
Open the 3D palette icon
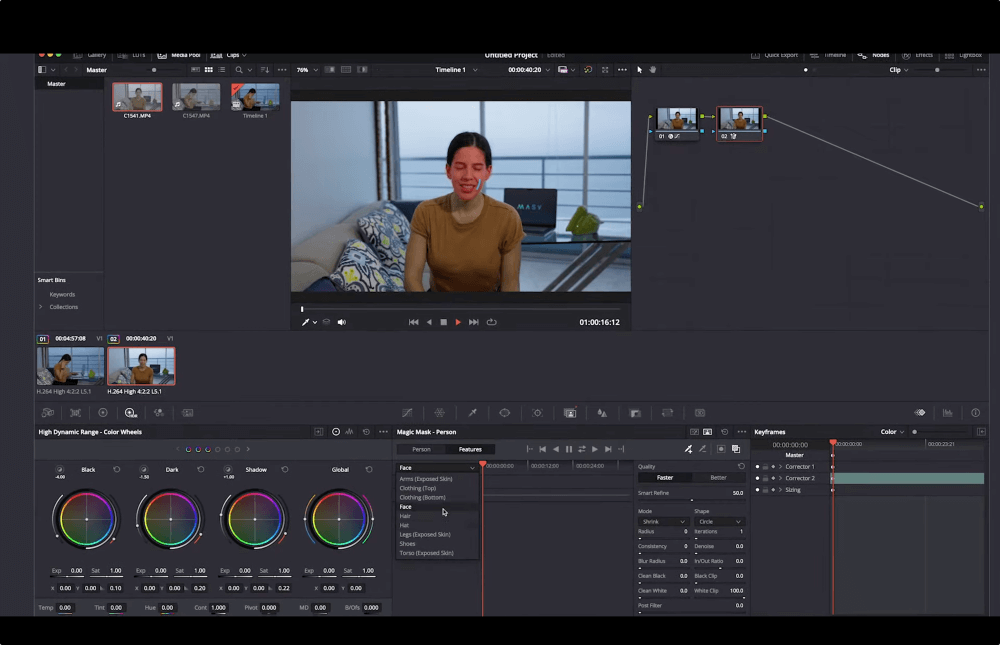(700, 413)
